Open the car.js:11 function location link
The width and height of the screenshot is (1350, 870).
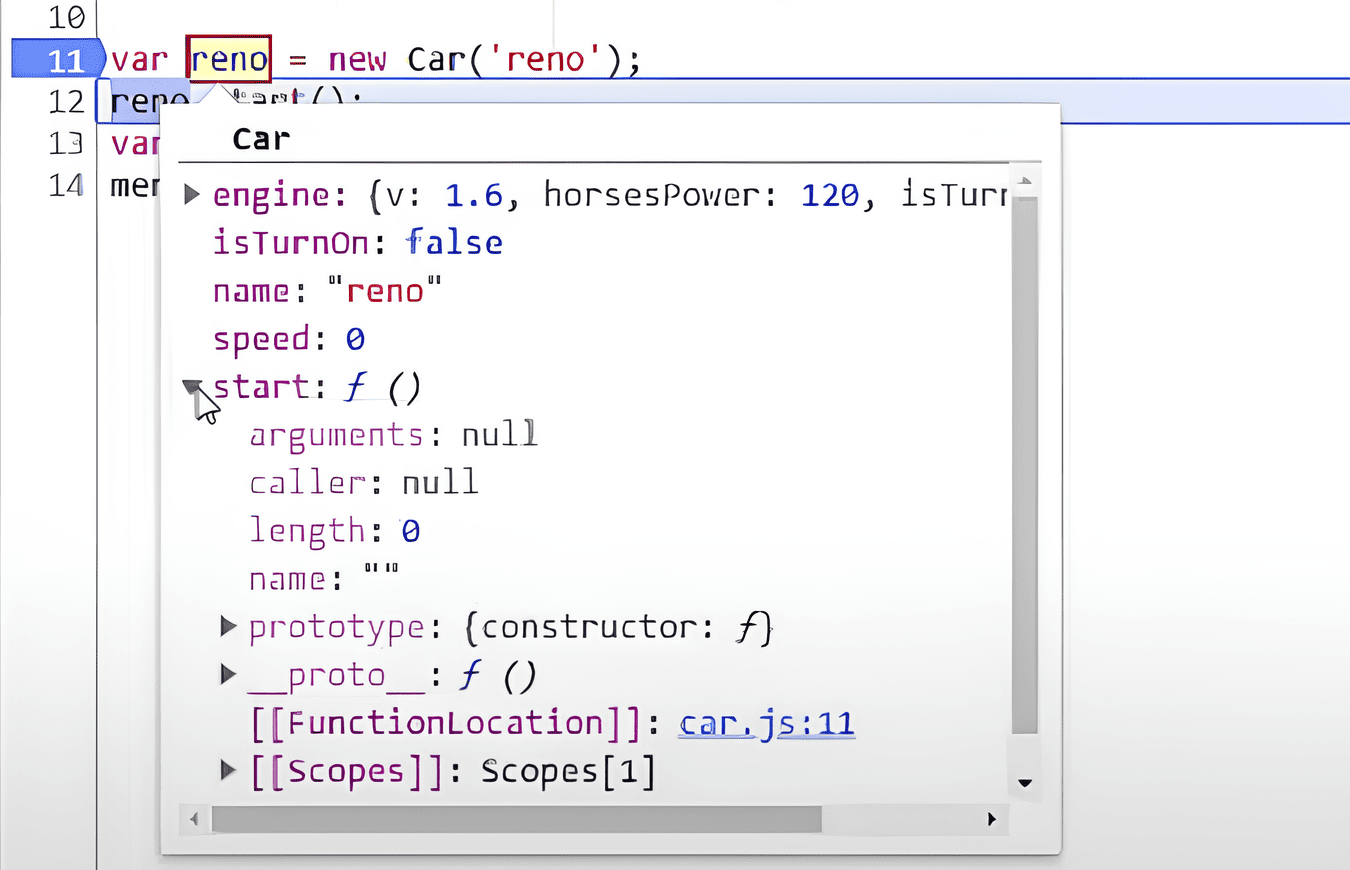[766, 723]
